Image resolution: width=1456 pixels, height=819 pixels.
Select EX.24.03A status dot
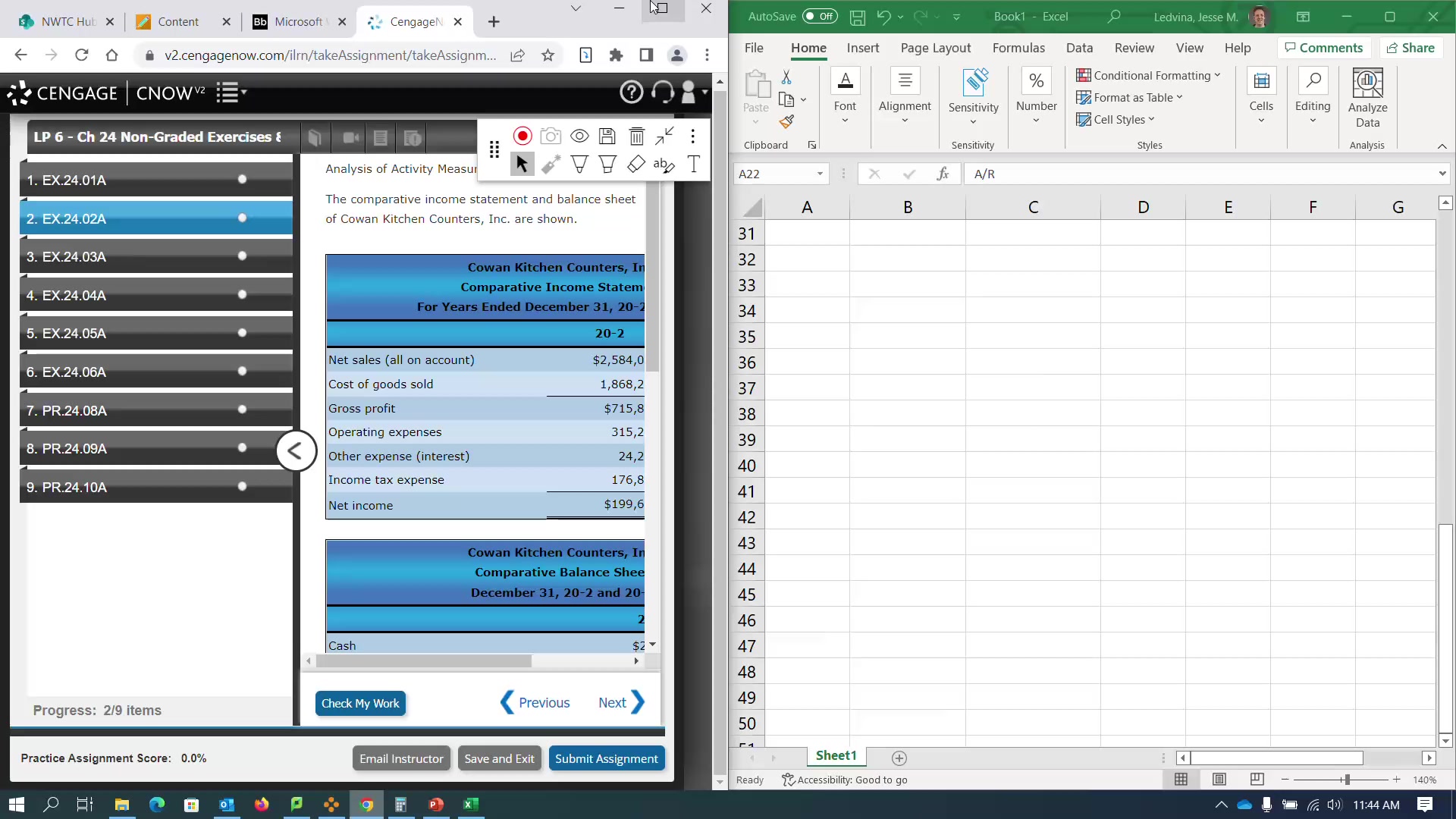coord(243,256)
